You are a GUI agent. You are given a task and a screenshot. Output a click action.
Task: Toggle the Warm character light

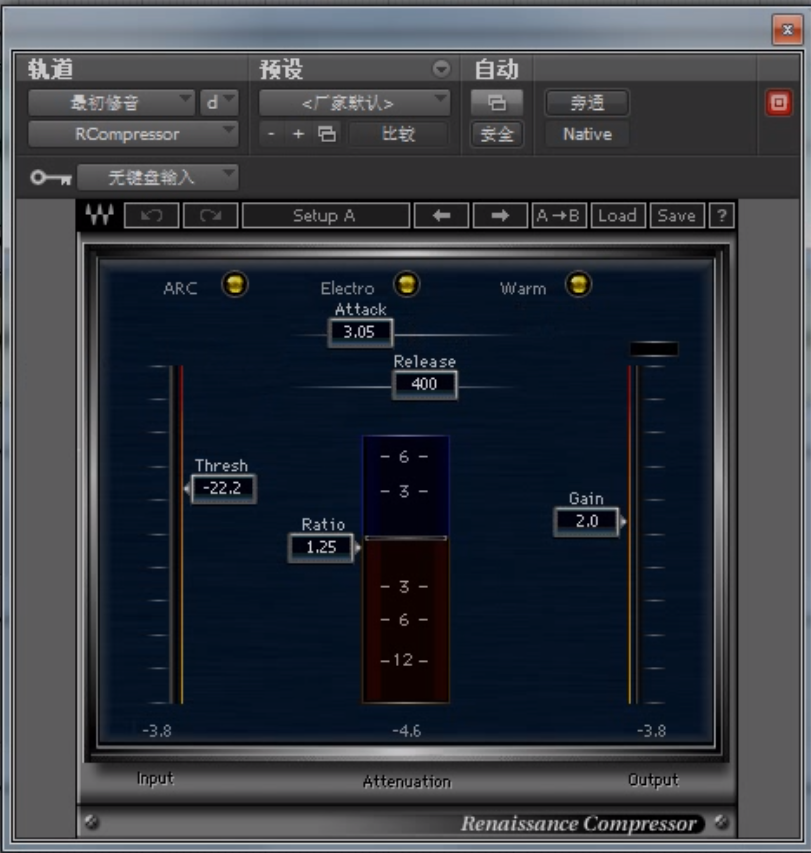578,285
